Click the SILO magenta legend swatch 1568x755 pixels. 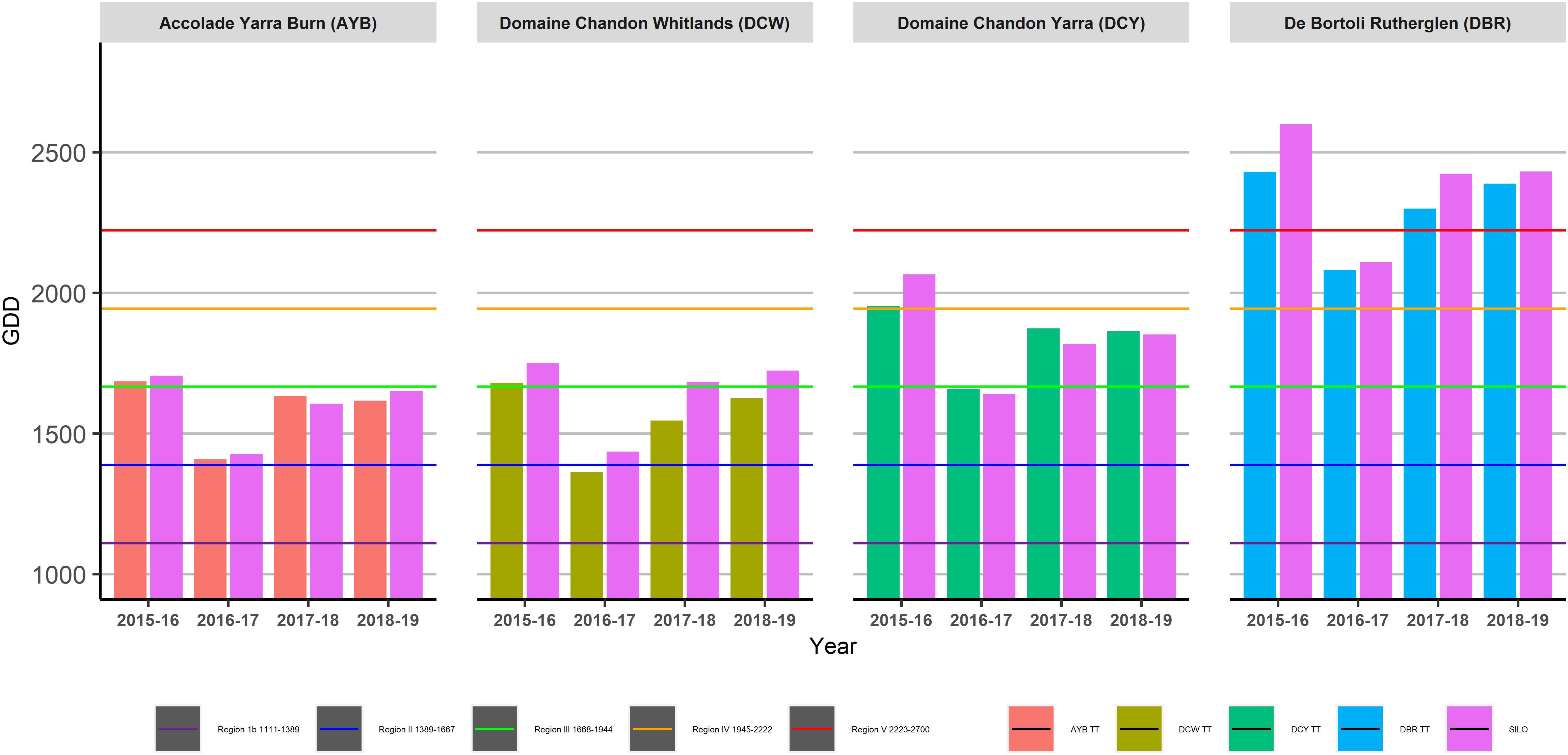[x=1469, y=728]
